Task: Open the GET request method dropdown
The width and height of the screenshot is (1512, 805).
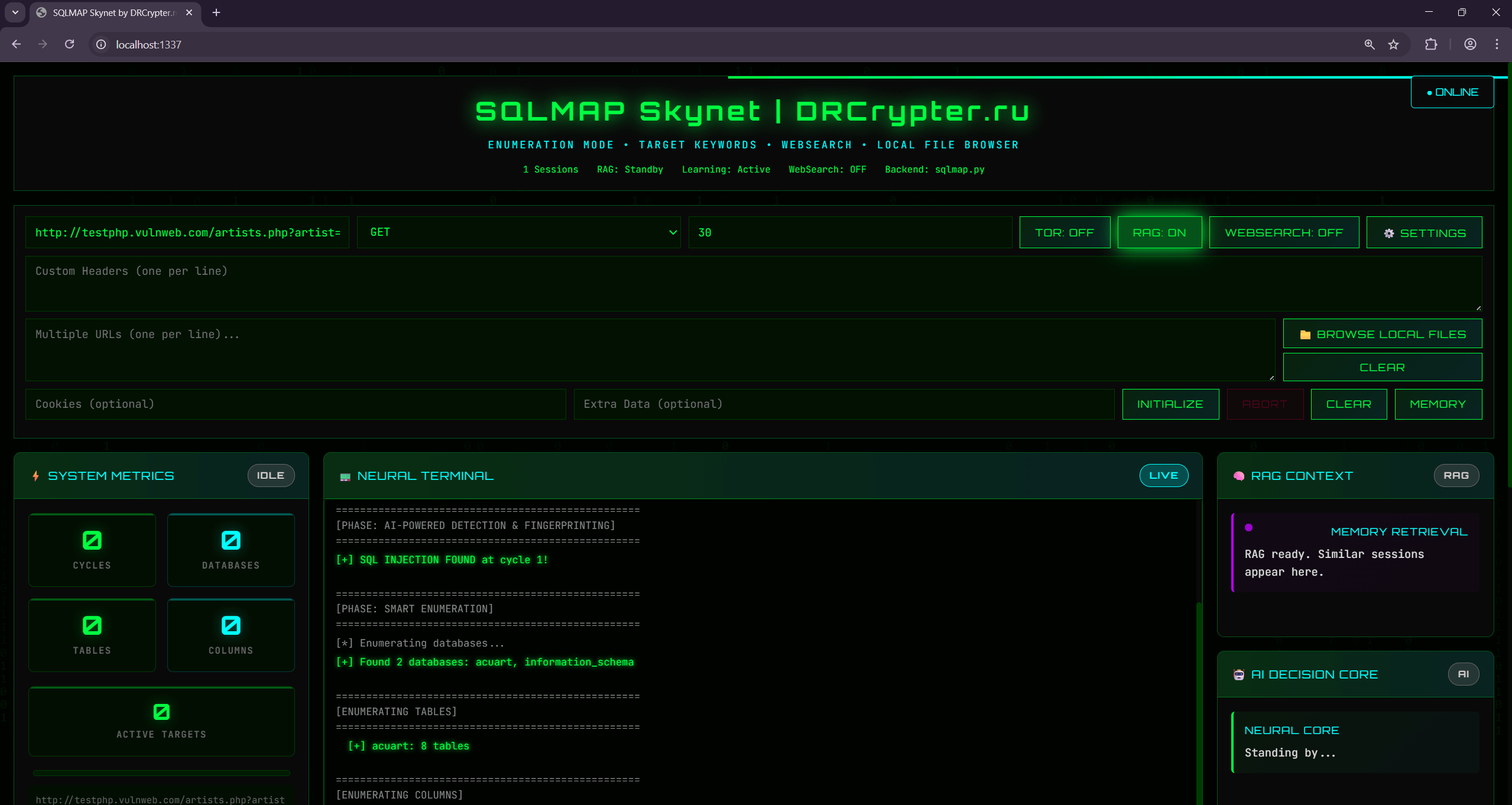Action: 518,232
